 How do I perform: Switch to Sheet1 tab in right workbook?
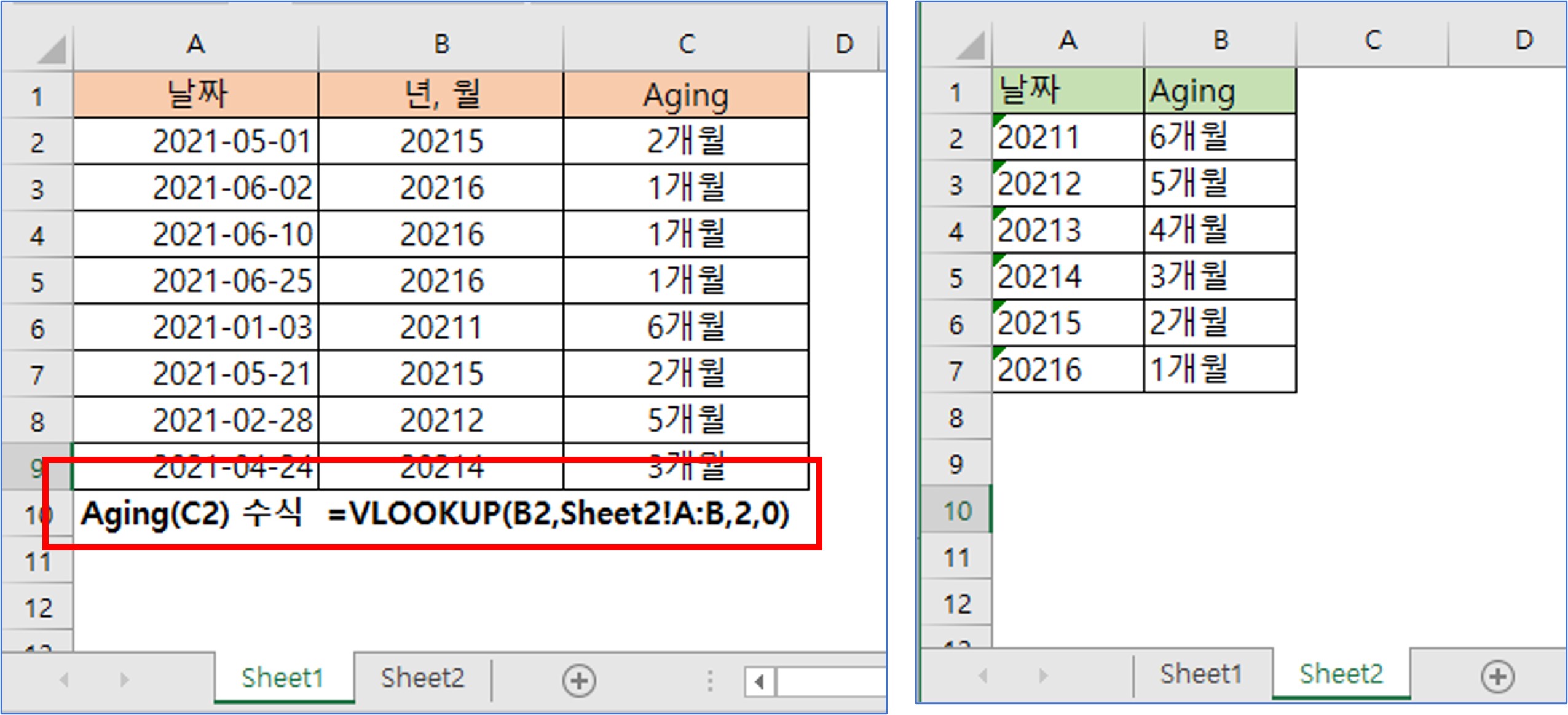[x=1200, y=674]
